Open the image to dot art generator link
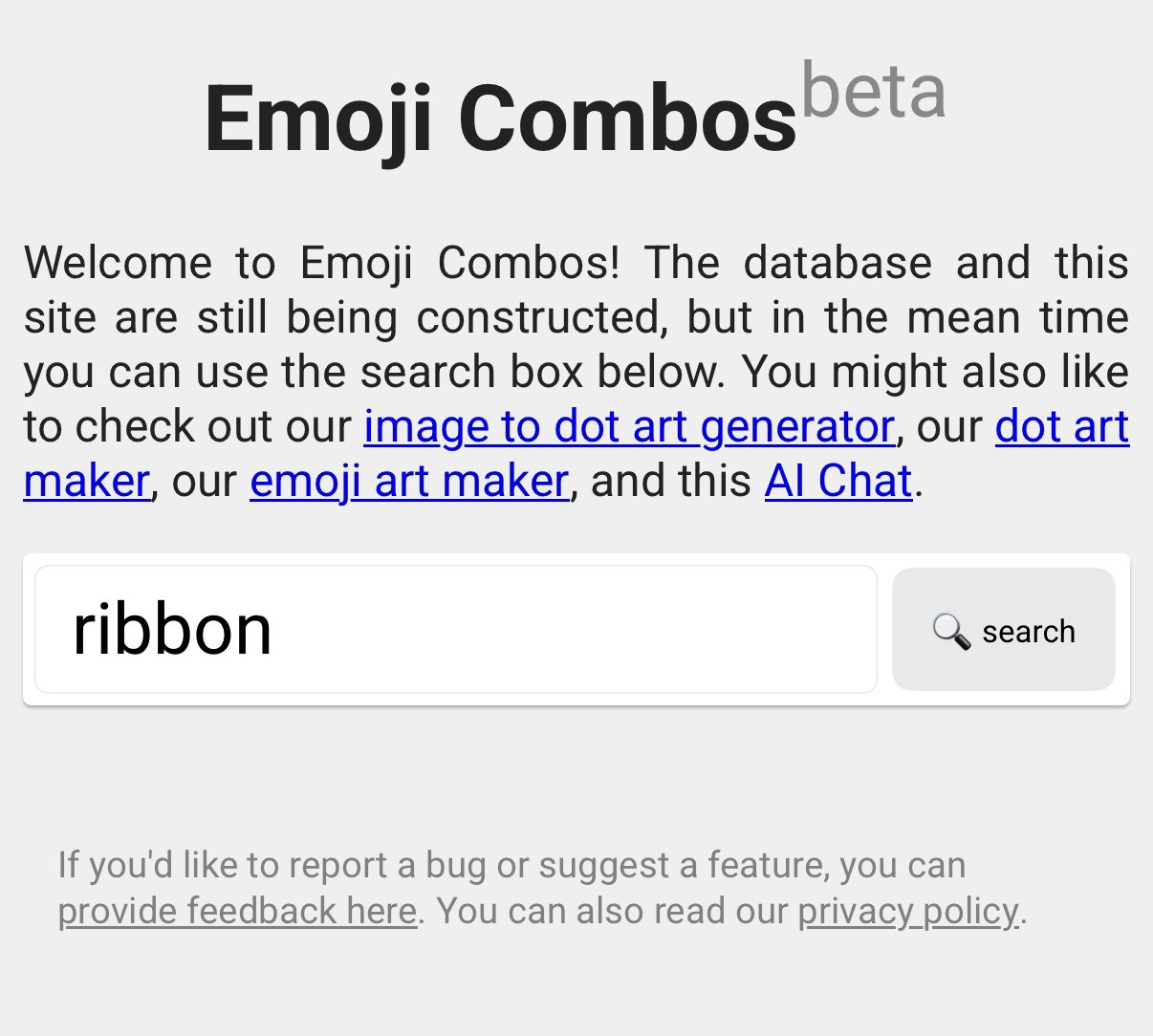 tap(628, 426)
